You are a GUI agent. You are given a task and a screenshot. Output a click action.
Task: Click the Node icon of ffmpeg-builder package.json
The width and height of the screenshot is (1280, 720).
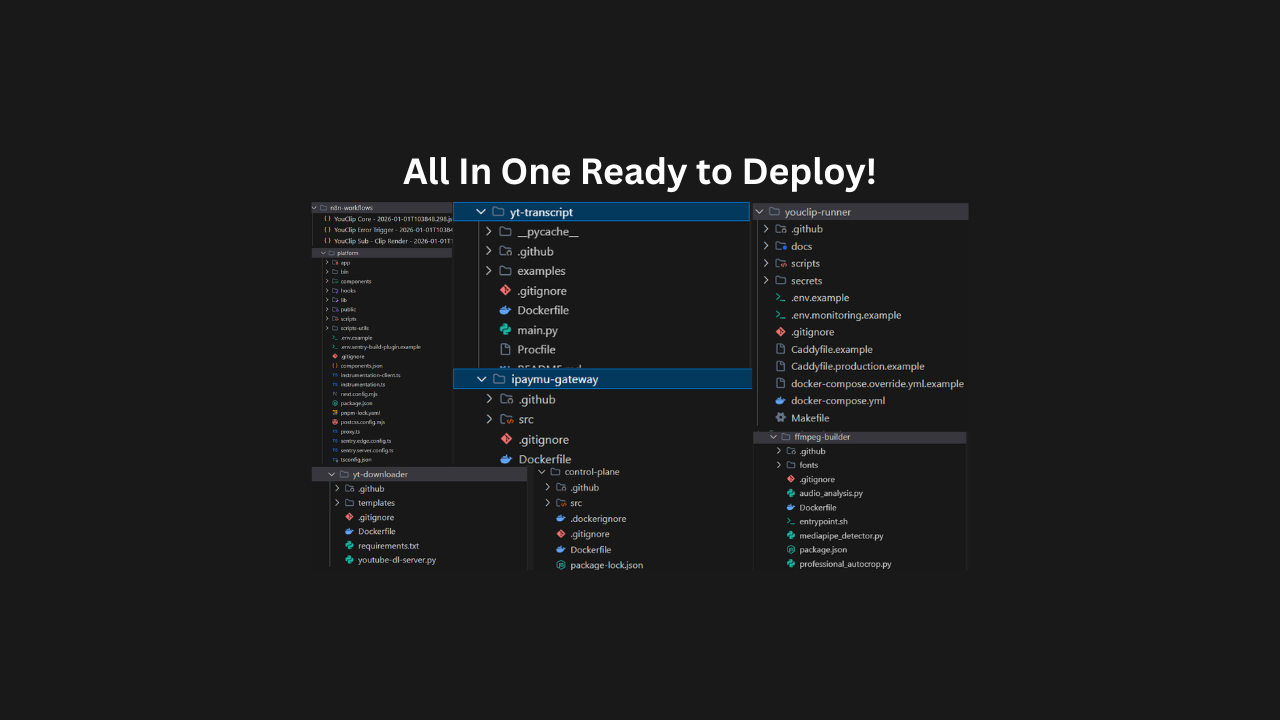pos(791,550)
